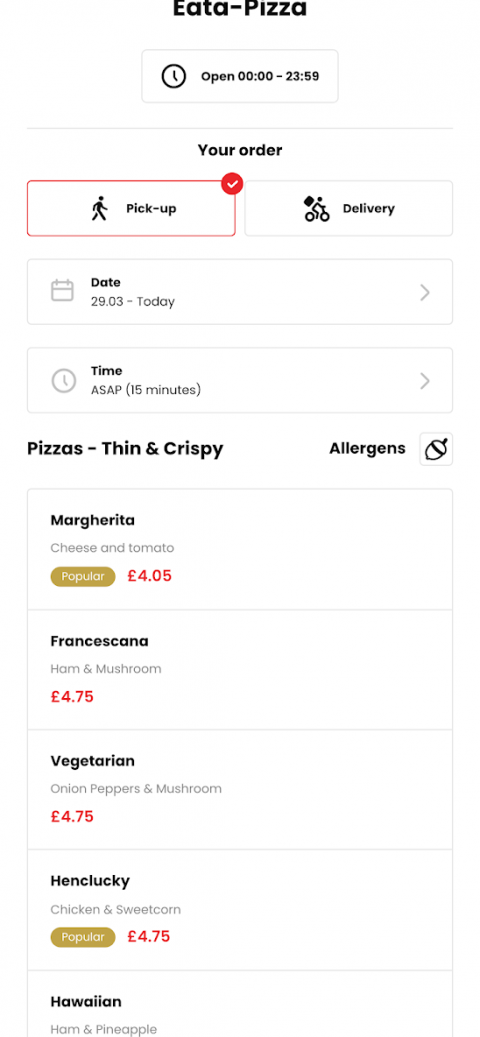
Task: Click the red checkmark badge on Pick-up
Action: coord(231,185)
